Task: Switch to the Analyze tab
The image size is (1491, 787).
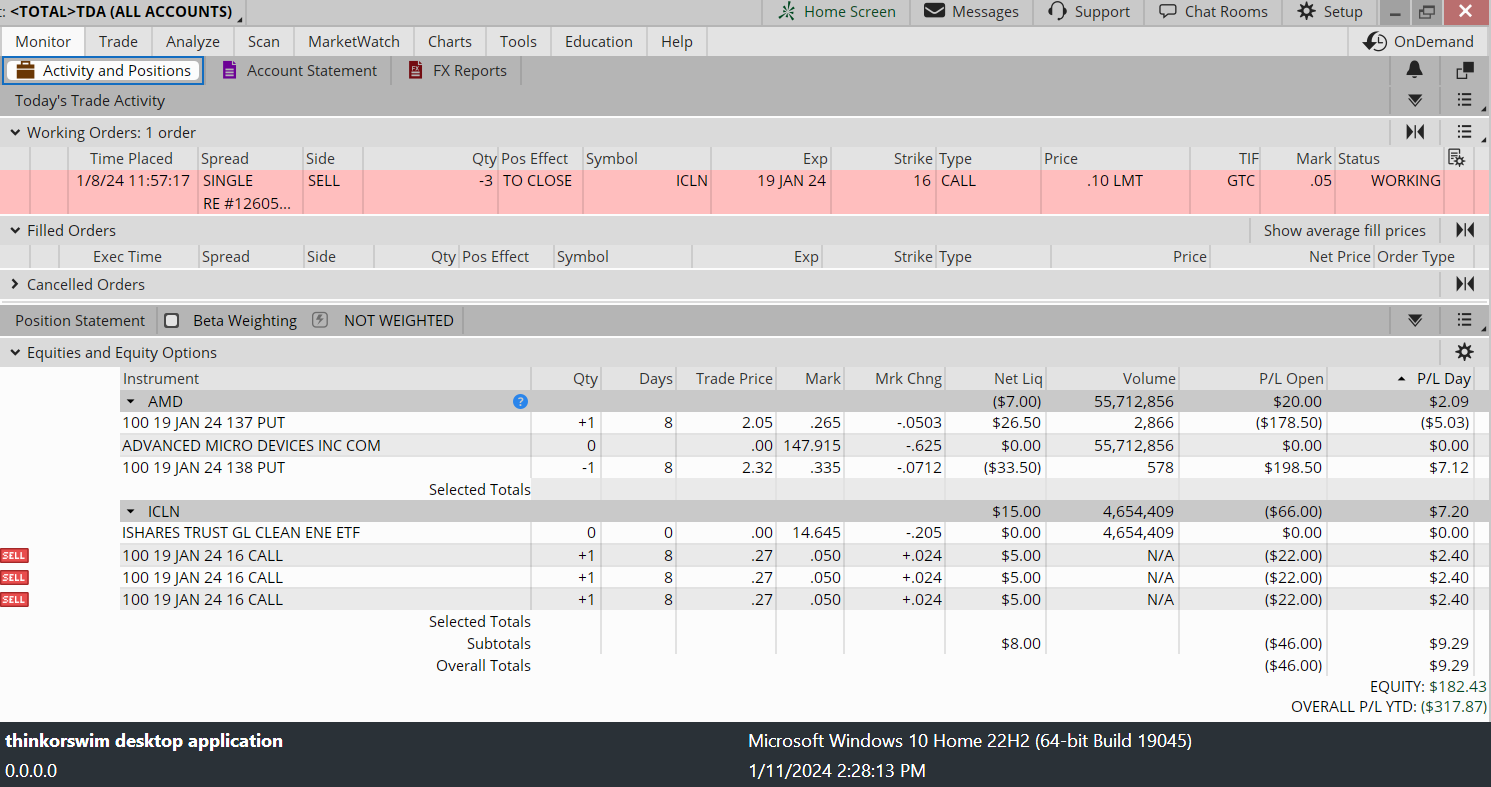Action: (193, 42)
